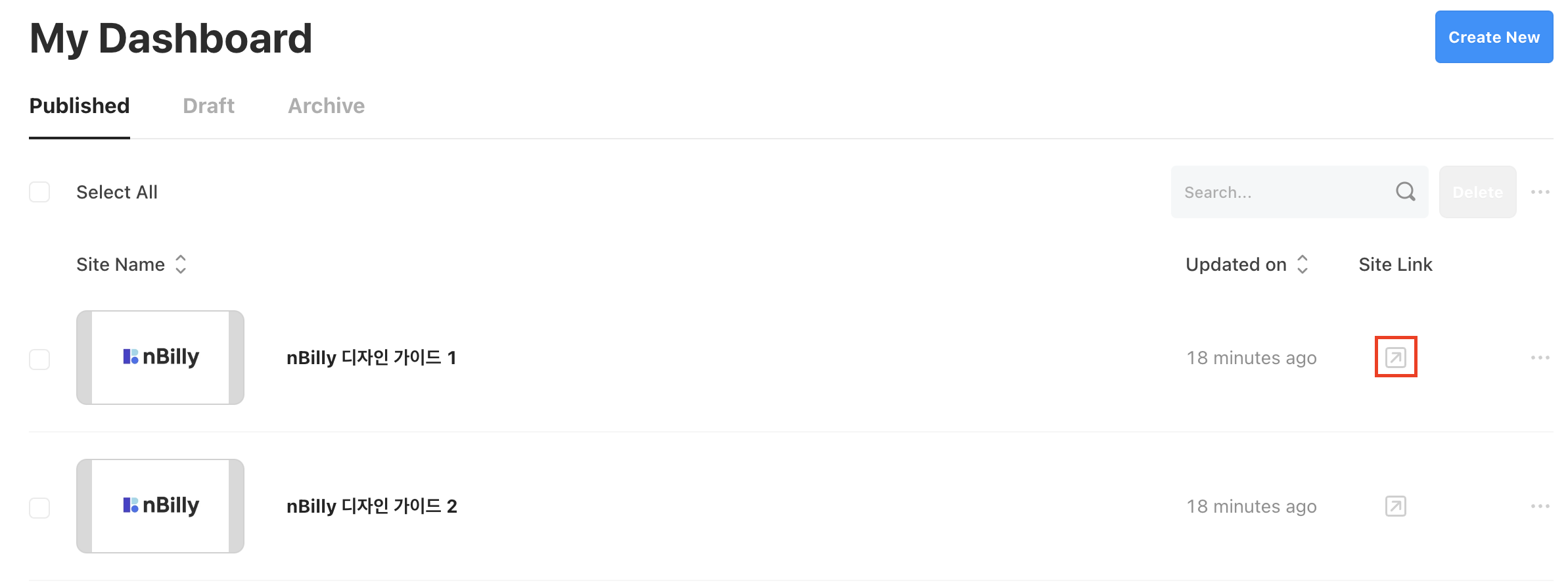Click the Create New button

pyautogui.click(x=1494, y=37)
